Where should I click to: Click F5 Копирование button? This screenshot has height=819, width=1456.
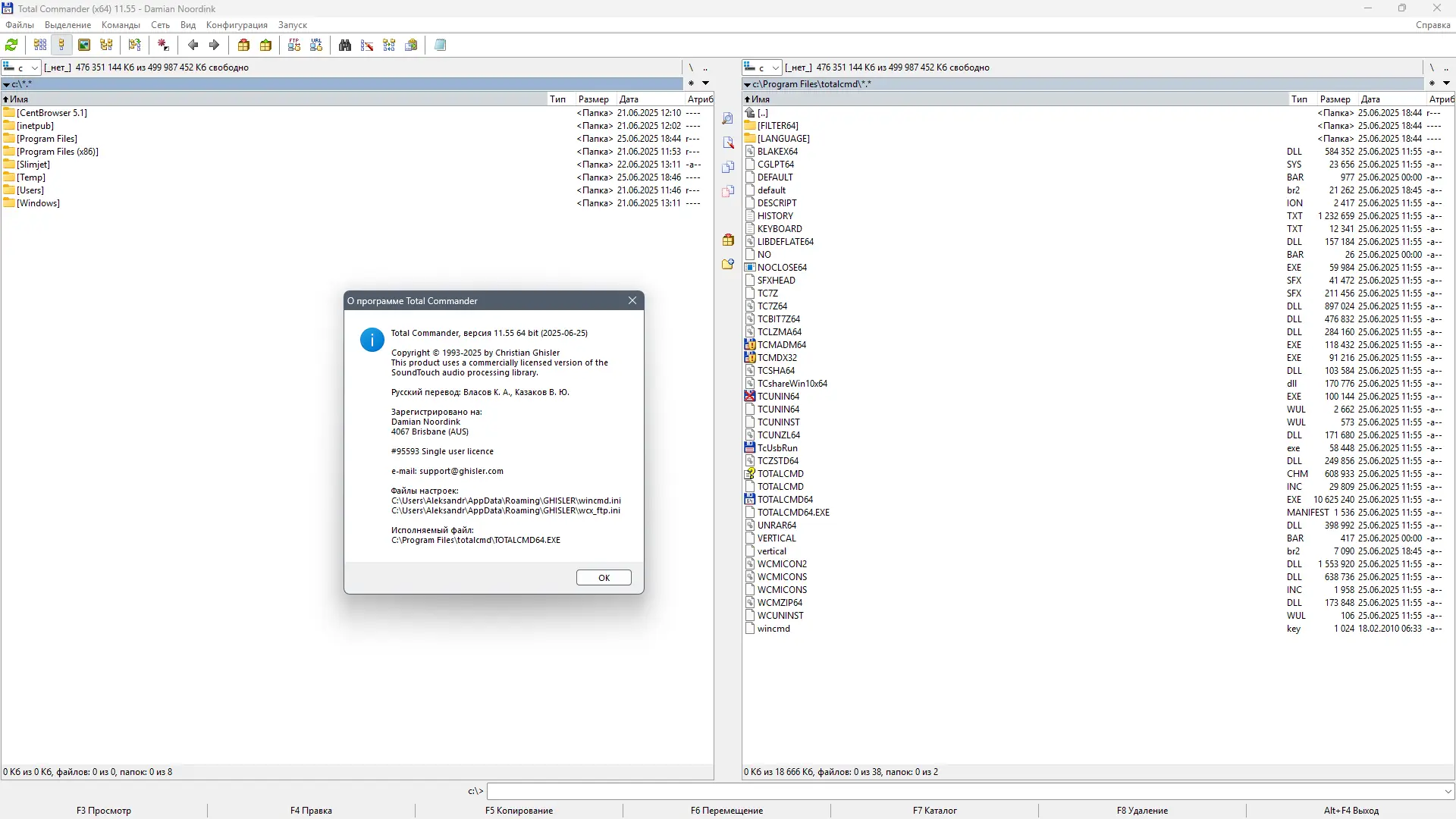pyautogui.click(x=519, y=810)
